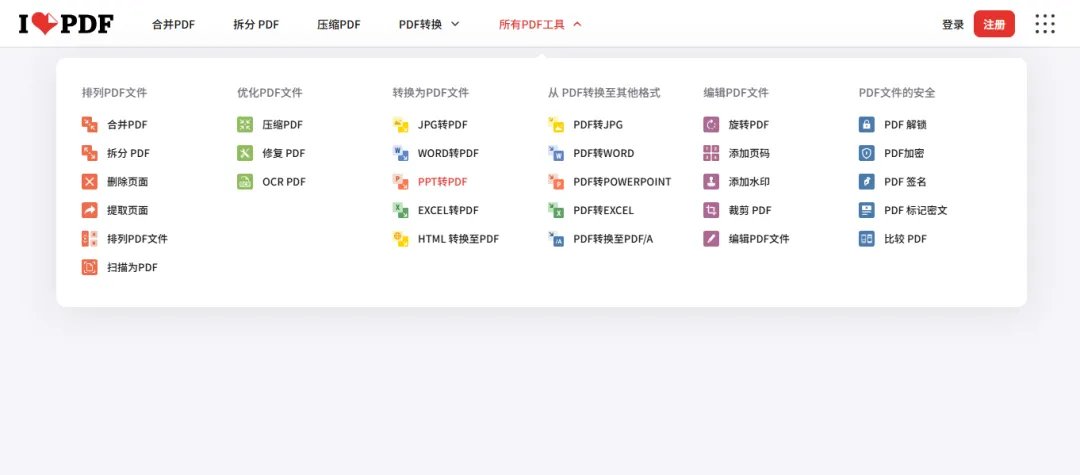Open the PDF转POWERPOINT text link
Screen dimensions: 1080x475
coord(622,182)
